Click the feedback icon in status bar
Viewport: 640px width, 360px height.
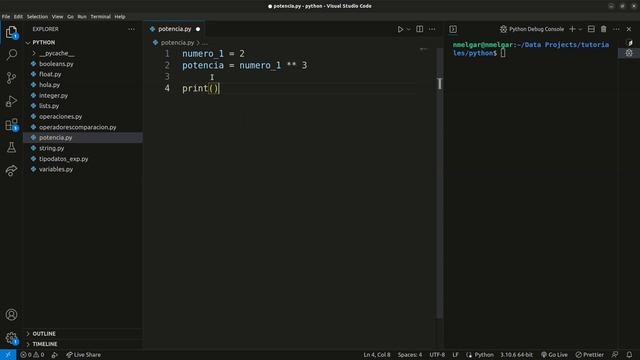pyautogui.click(x=615, y=355)
